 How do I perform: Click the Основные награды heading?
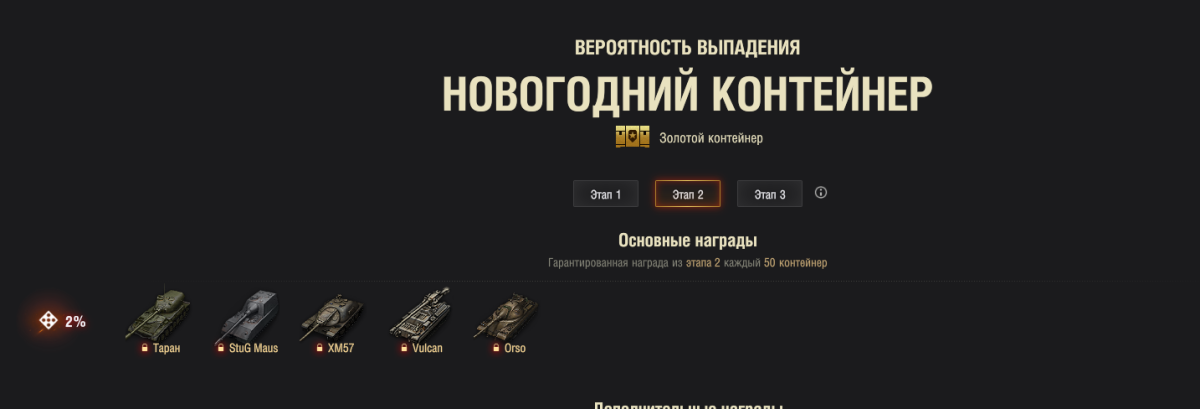(688, 241)
